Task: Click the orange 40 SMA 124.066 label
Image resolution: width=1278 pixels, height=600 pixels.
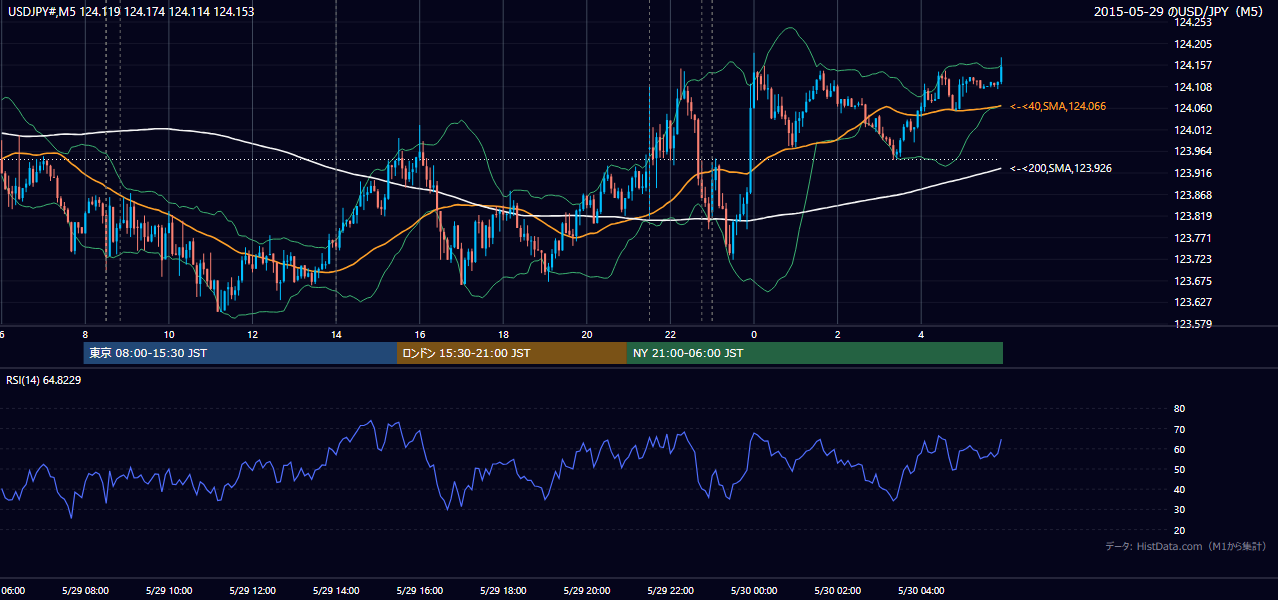Action: click(1058, 106)
